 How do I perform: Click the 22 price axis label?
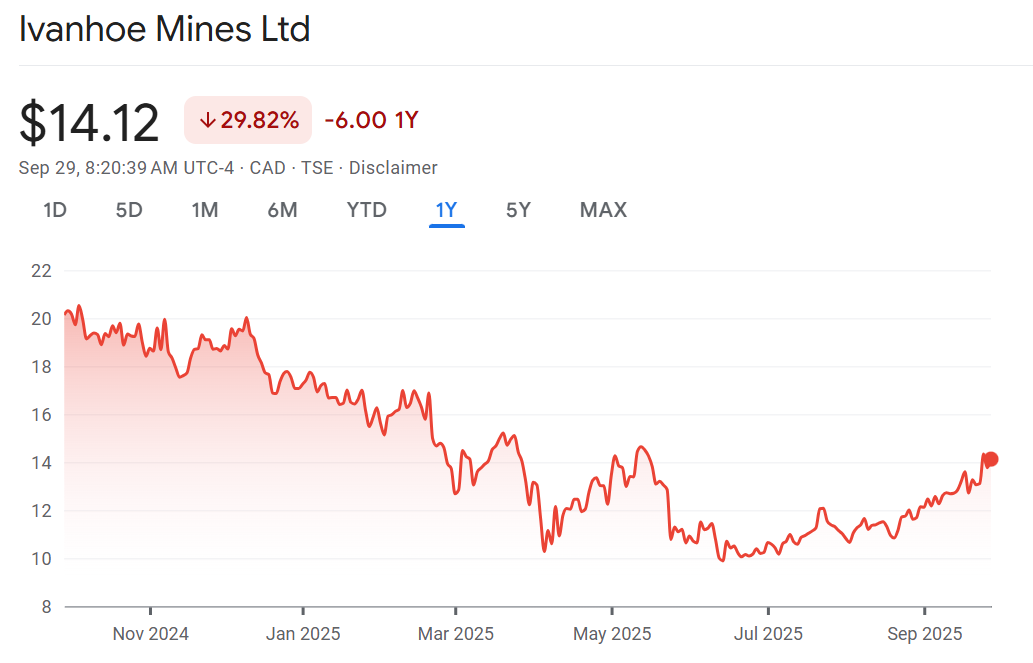[41, 271]
